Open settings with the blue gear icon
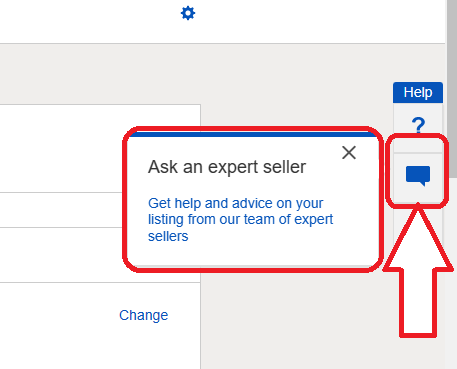The image size is (457, 369). point(188,13)
